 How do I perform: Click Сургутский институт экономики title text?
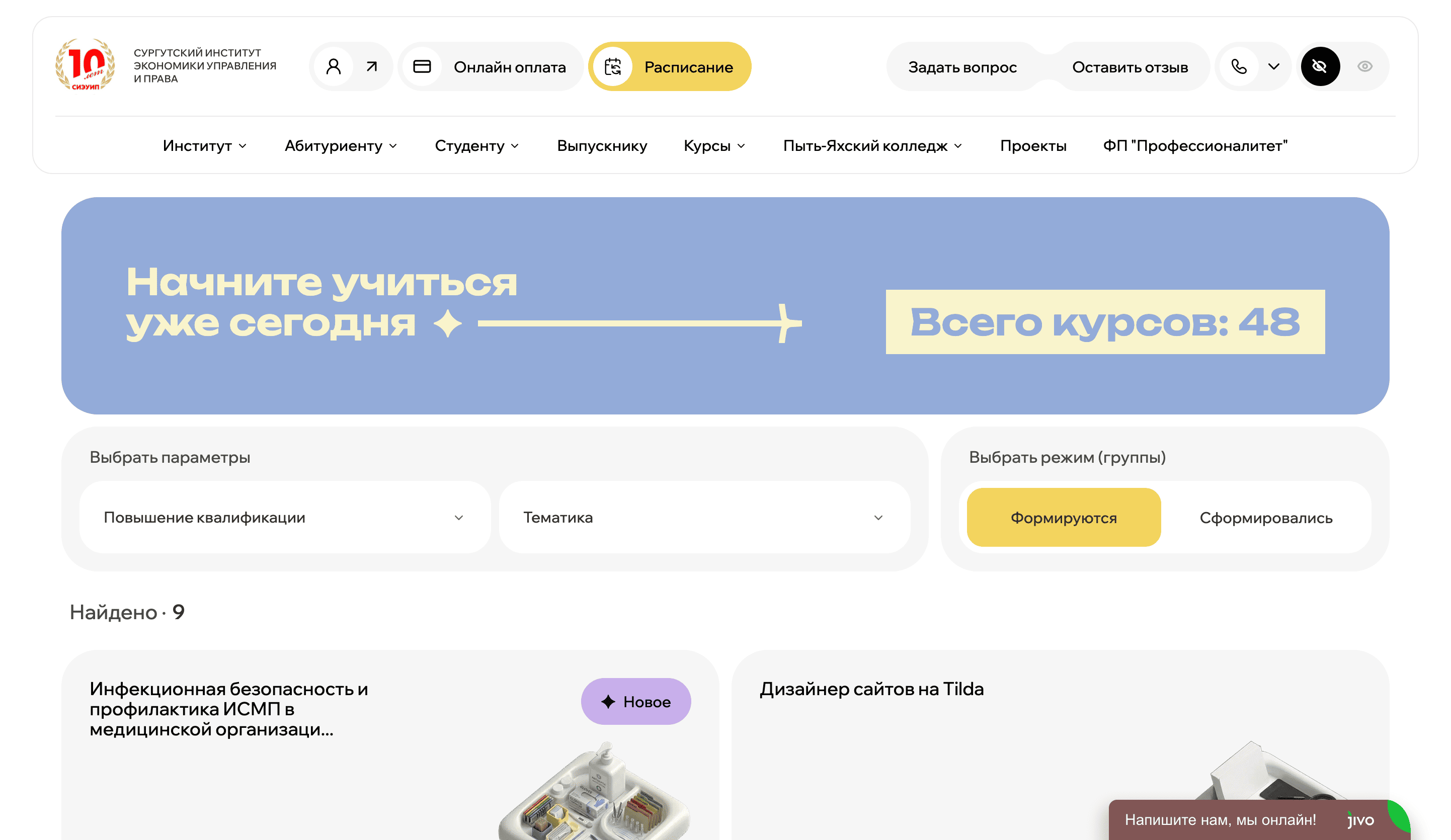(204, 65)
